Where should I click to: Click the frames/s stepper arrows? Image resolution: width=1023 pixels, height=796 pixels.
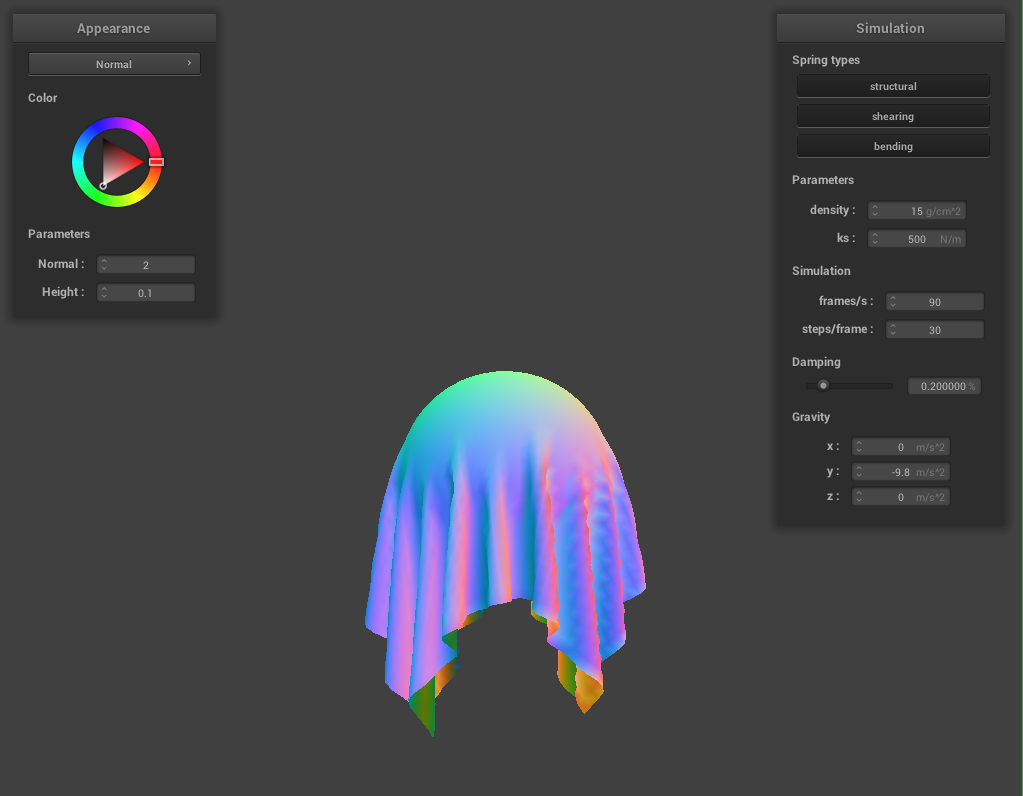[x=893, y=301]
